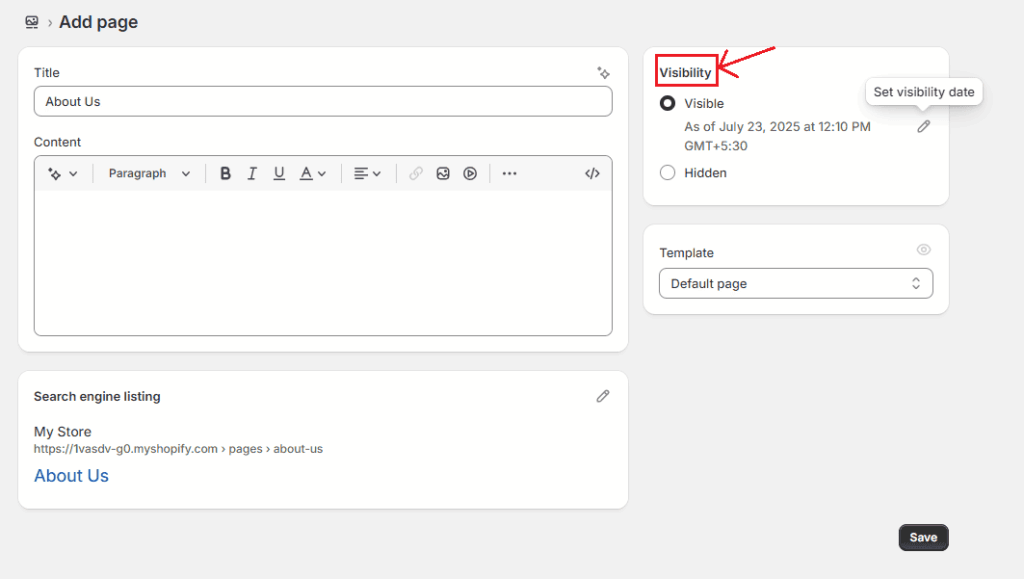Click the Save button
Viewport: 1024px width, 579px height.
923,537
